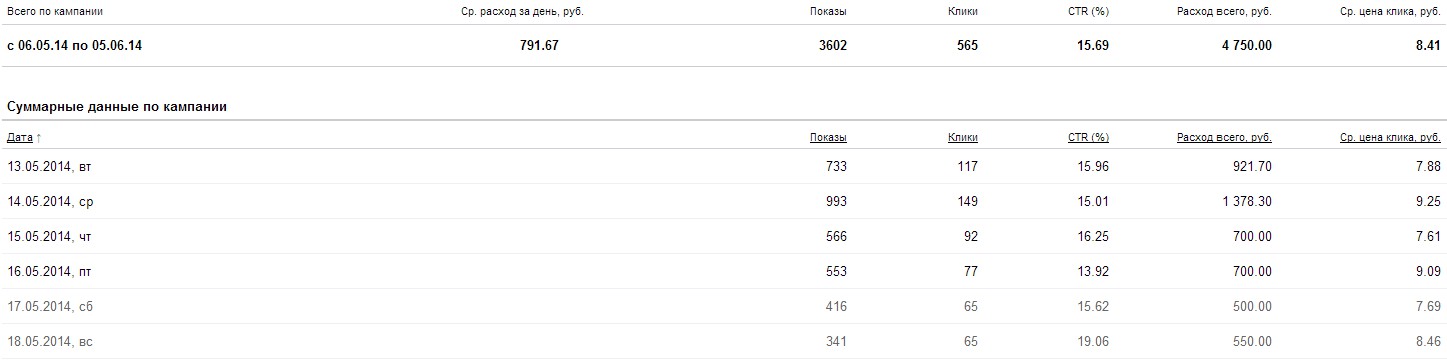Select the 15.05.2014, чт date row

tap(723, 236)
